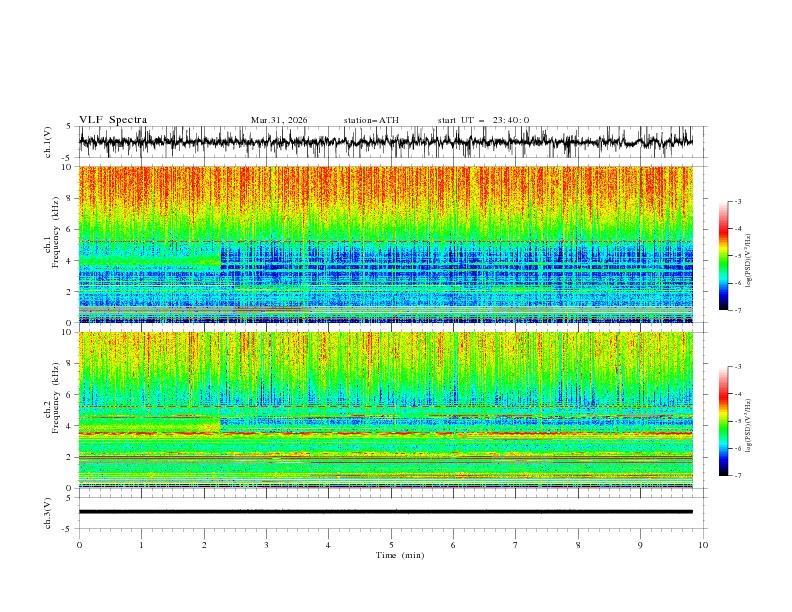Click the ch.2 spectrogram color bar
The height and width of the screenshot is (612, 792).
pos(723,421)
